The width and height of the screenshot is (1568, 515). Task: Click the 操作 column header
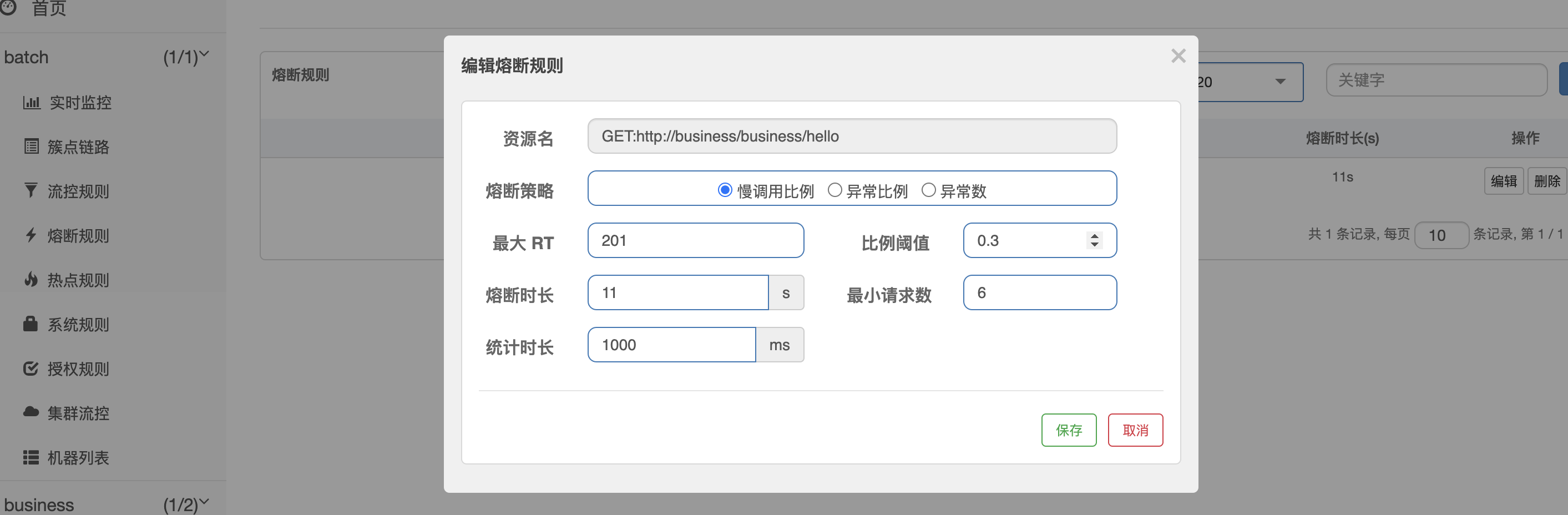1525,138
